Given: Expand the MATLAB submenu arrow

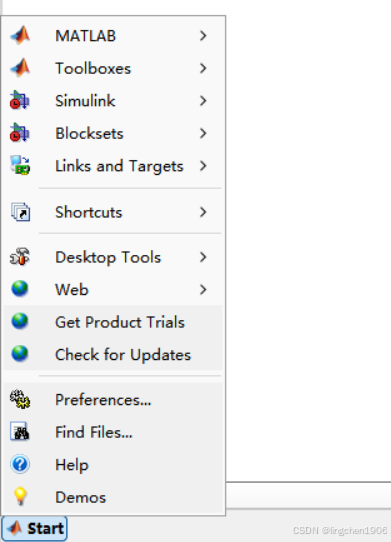Looking at the screenshot, I should pyautogui.click(x=203, y=36).
